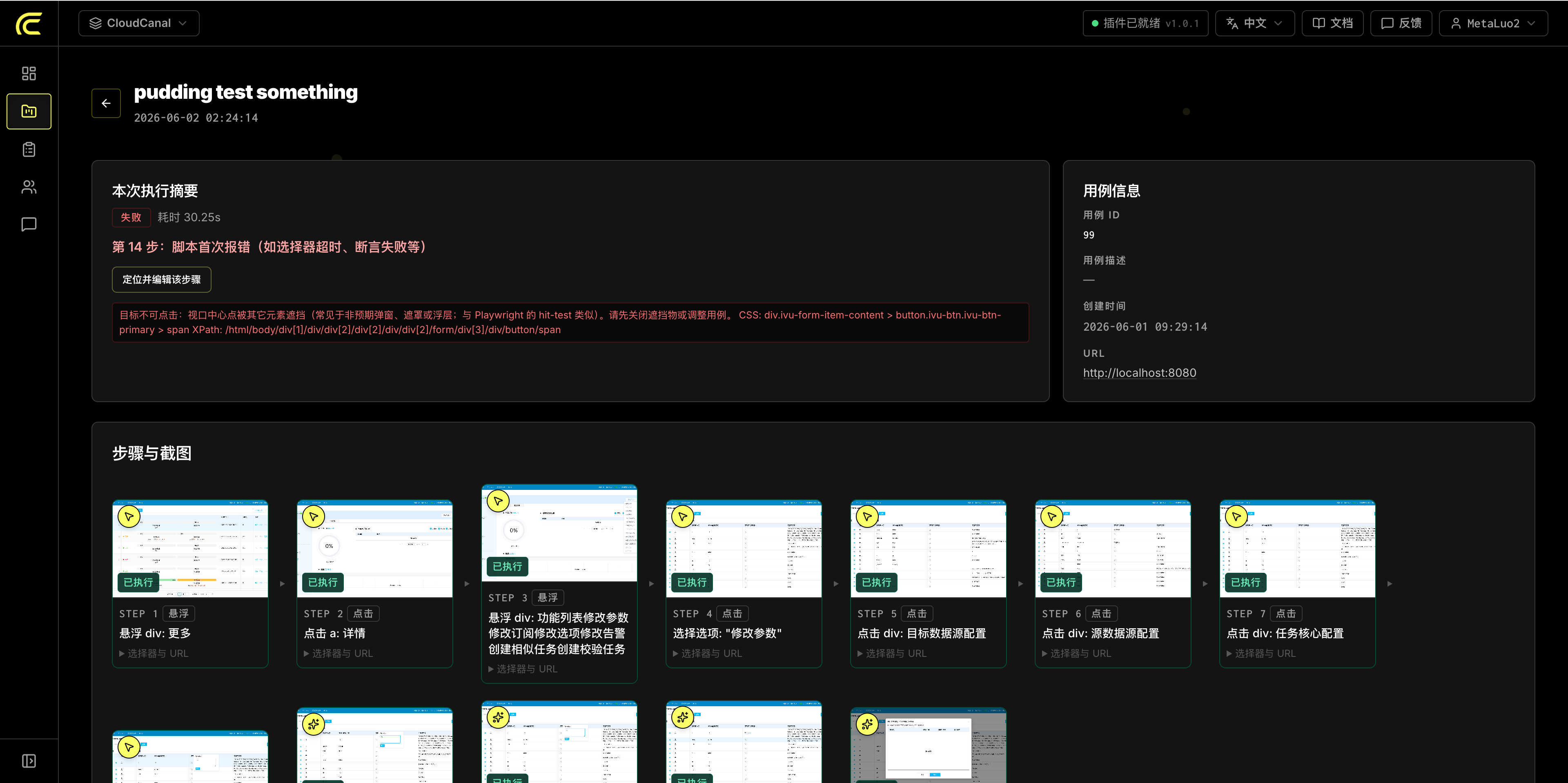Click the 失败 status tag
Viewport: 1568px width, 783px height.
131,217
